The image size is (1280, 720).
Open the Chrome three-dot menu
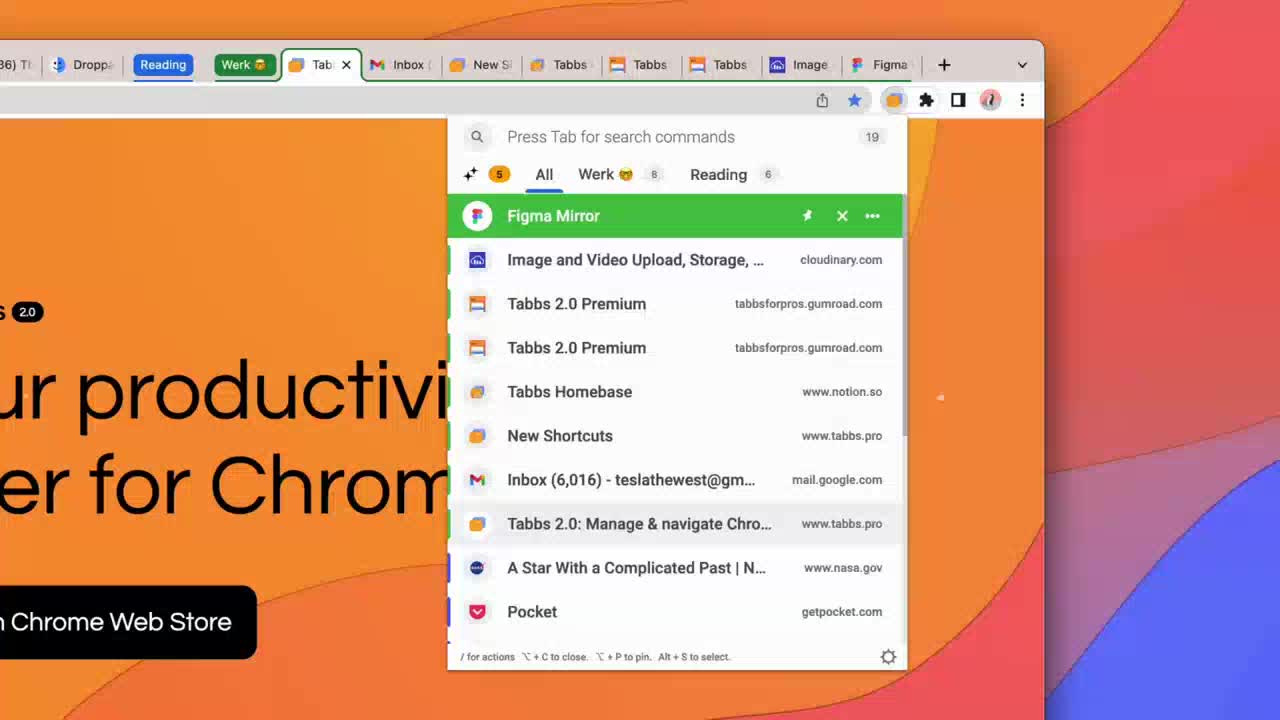tap(1022, 100)
